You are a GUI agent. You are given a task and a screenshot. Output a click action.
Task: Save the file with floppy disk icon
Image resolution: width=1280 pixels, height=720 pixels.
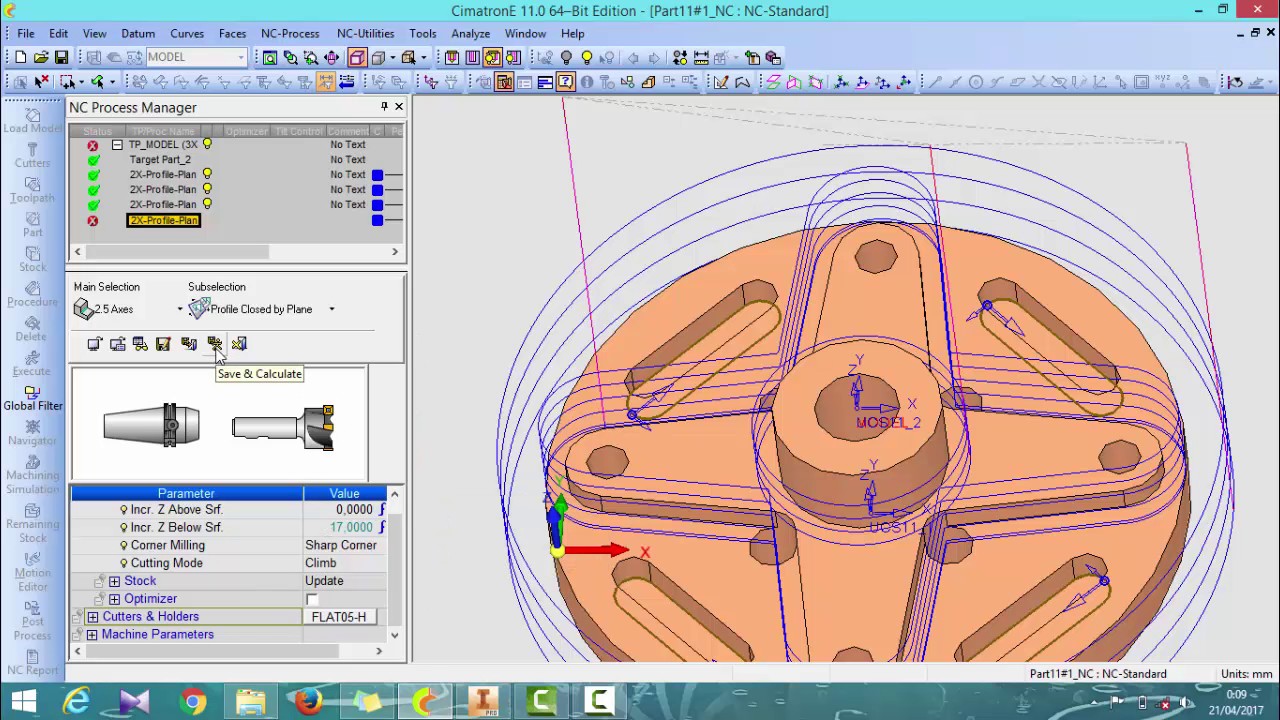[x=61, y=57]
